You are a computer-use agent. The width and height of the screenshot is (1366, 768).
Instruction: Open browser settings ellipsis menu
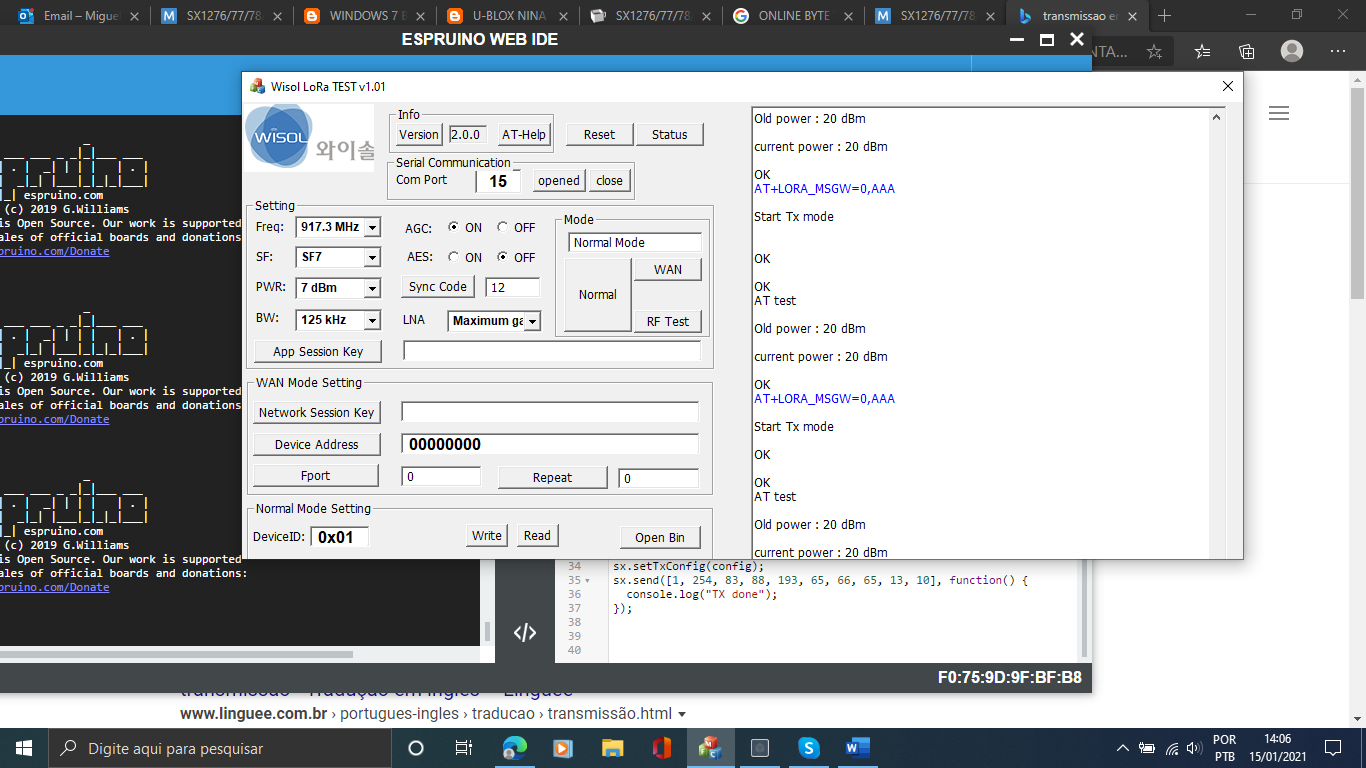[1338, 51]
